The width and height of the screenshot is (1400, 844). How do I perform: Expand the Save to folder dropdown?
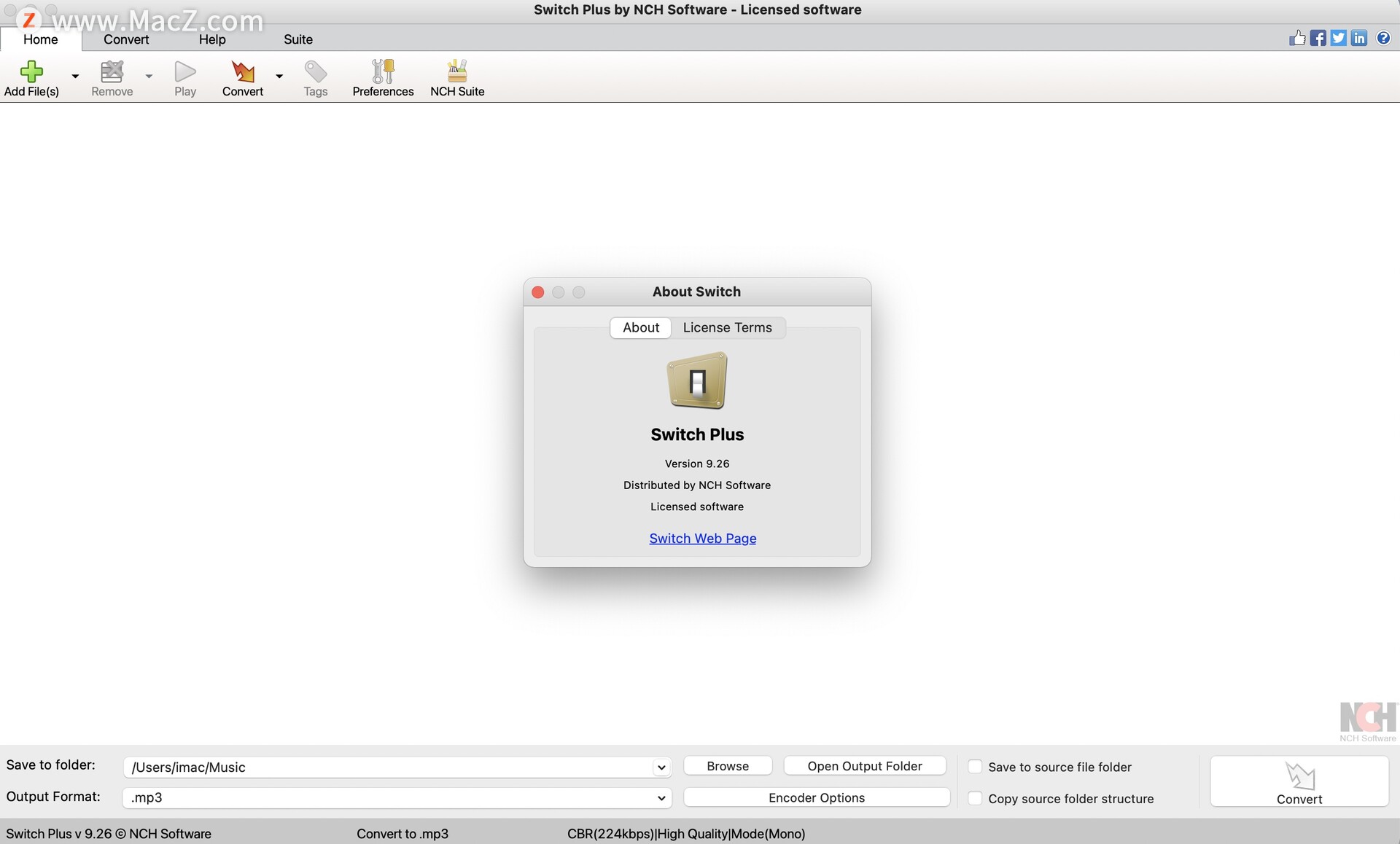click(661, 767)
